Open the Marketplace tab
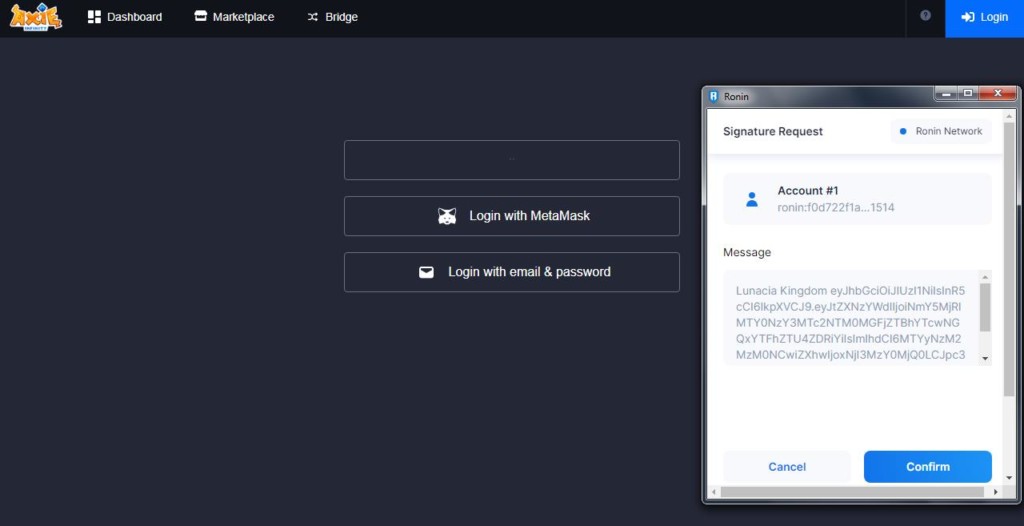The image size is (1024, 526). point(234,17)
